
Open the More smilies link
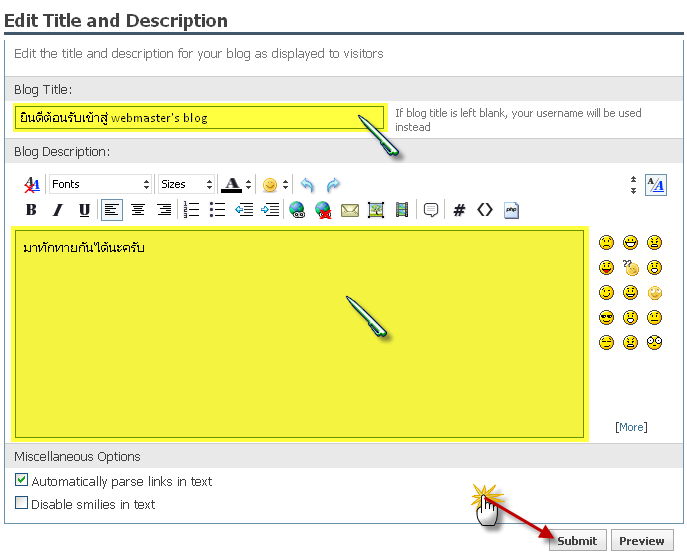click(631, 427)
